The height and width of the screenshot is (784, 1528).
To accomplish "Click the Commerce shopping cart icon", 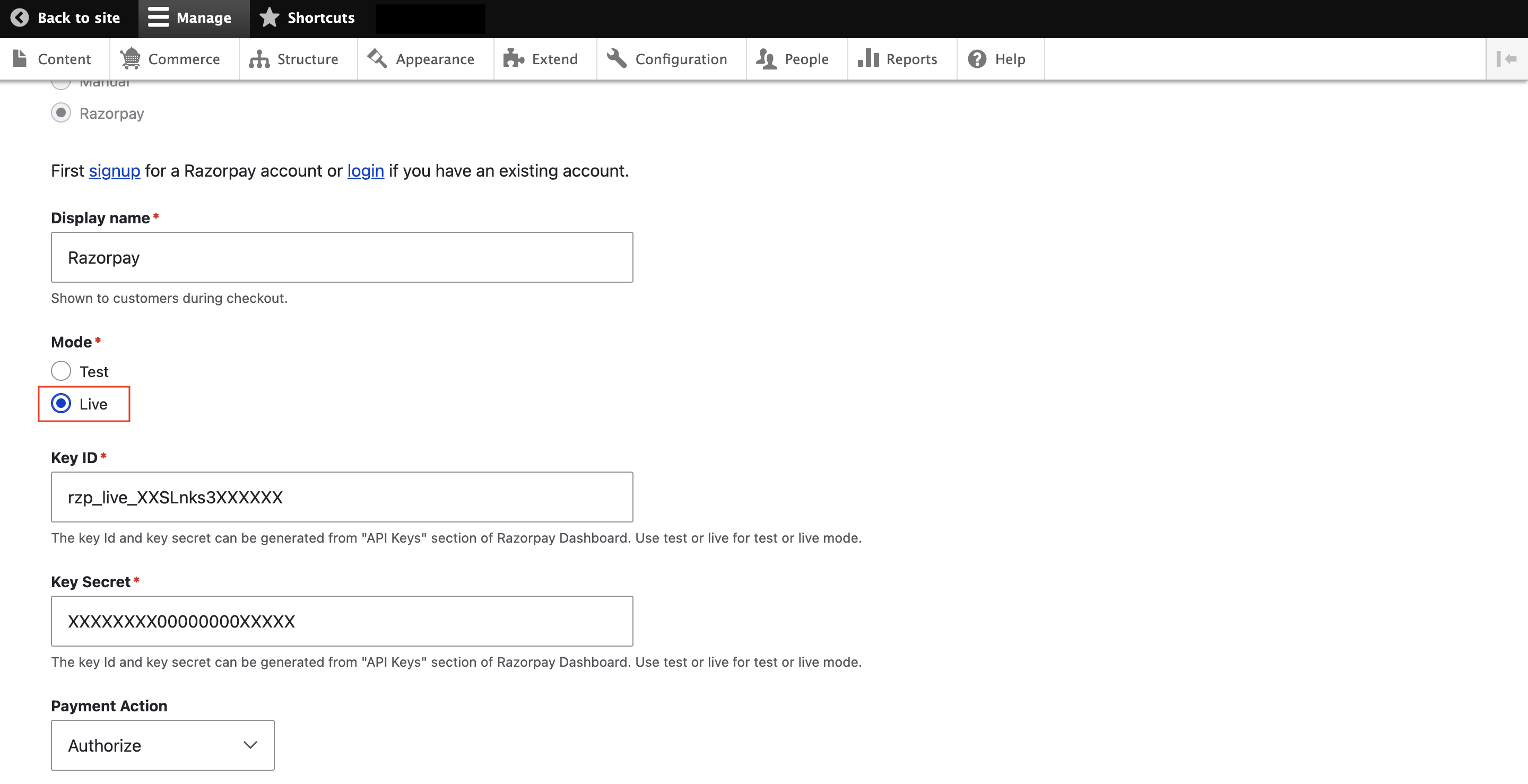I will point(130,59).
